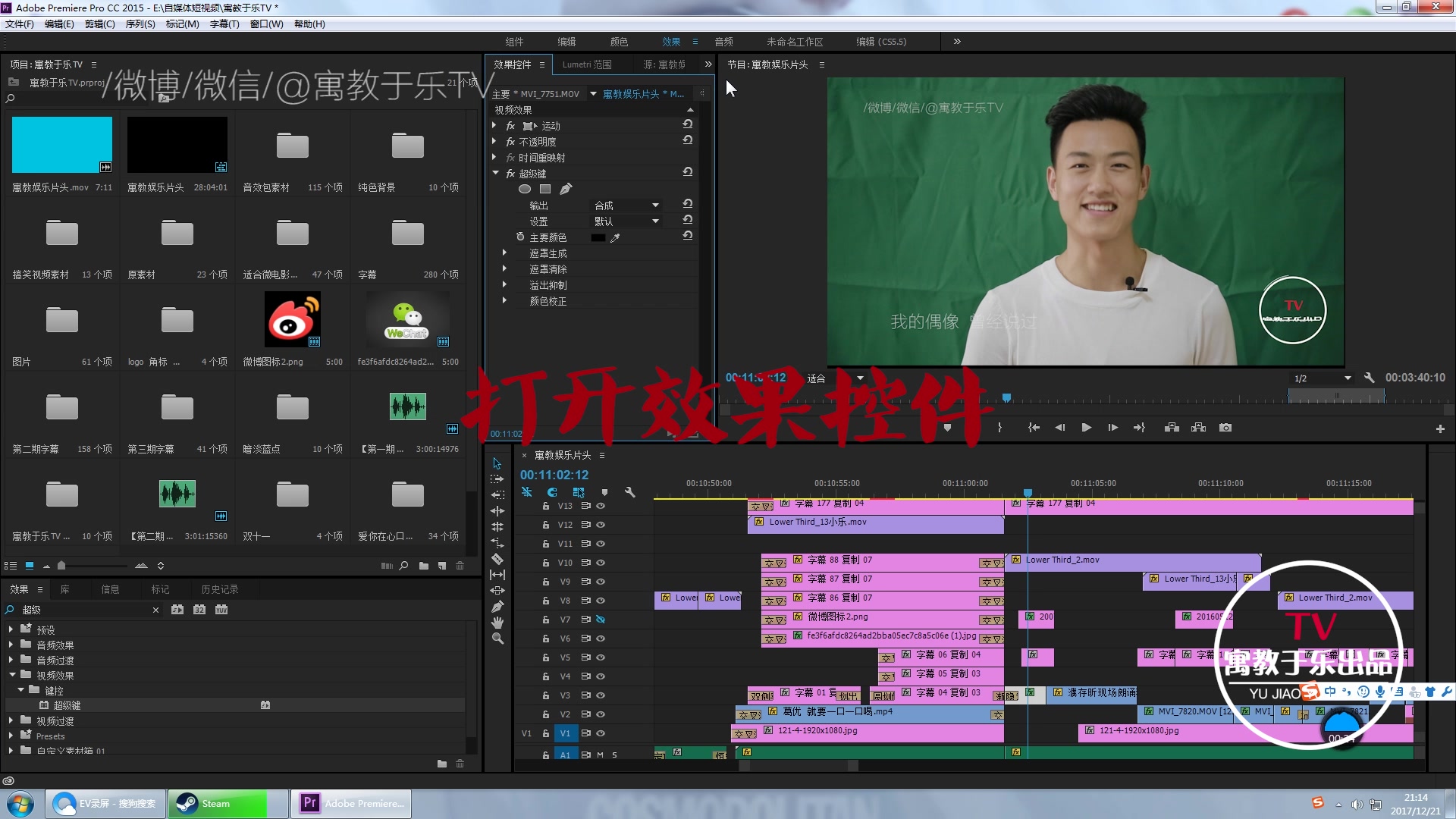Click the 主要颜色 color swatch
The width and height of the screenshot is (1456, 819).
click(x=597, y=237)
